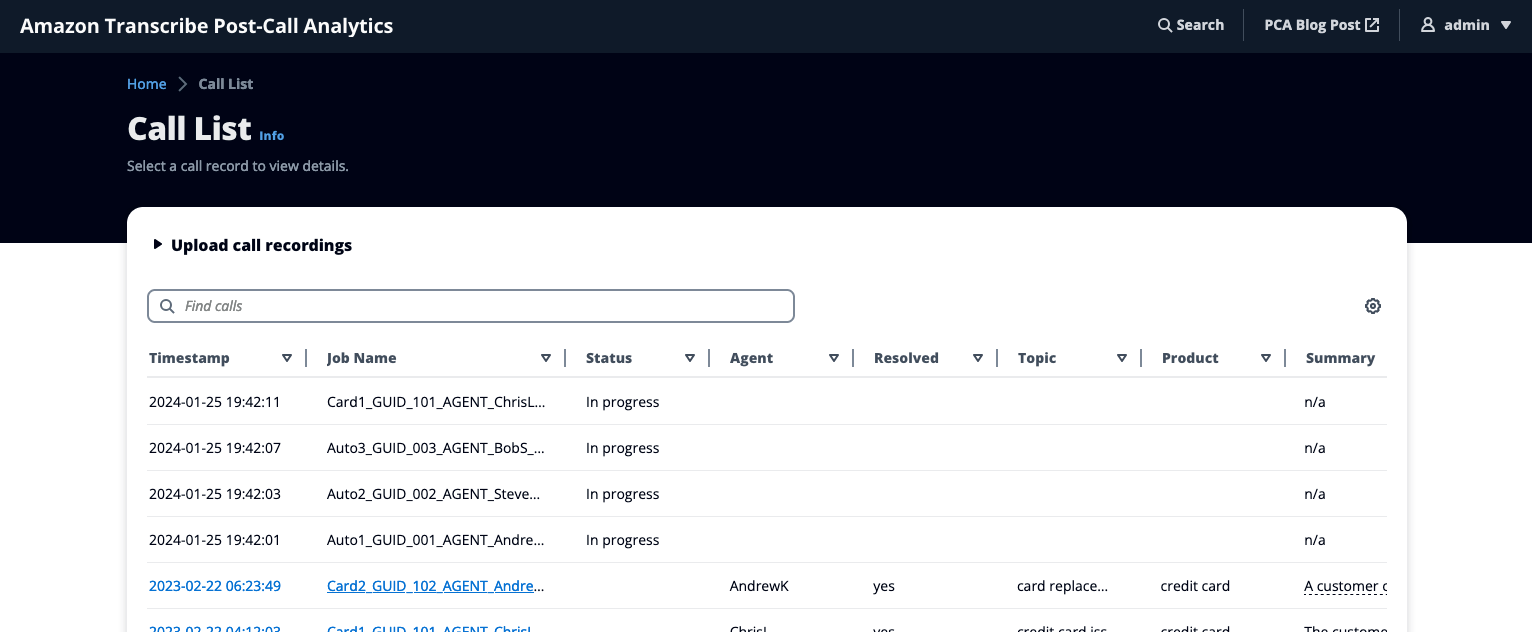Click the 'A customer' summary text
Screen dimensions: 1532x632
click(x=1345, y=586)
